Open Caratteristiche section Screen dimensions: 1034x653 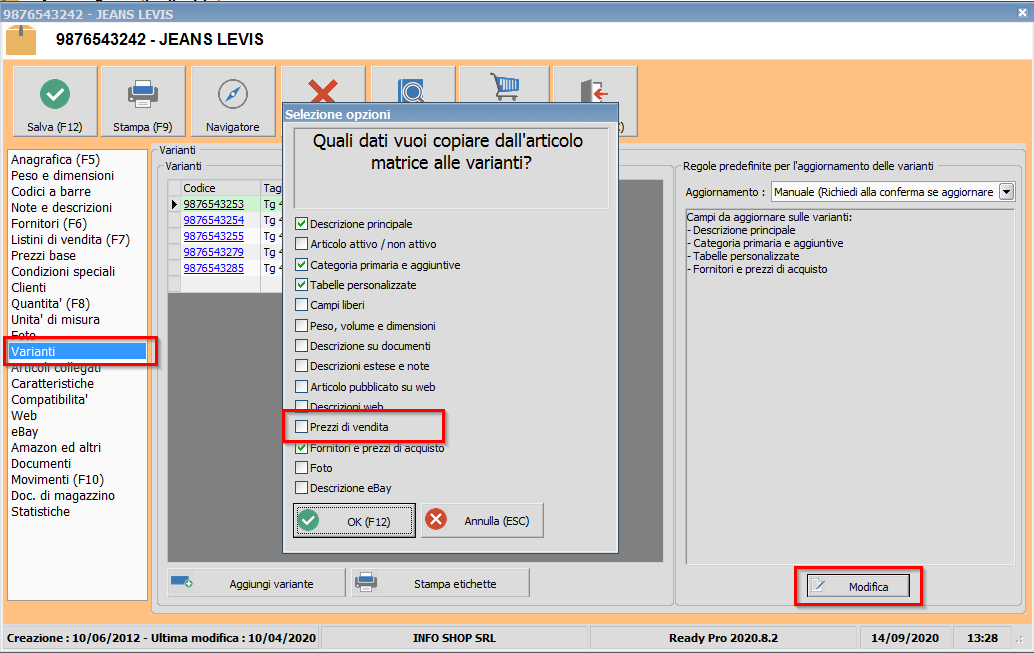click(53, 383)
